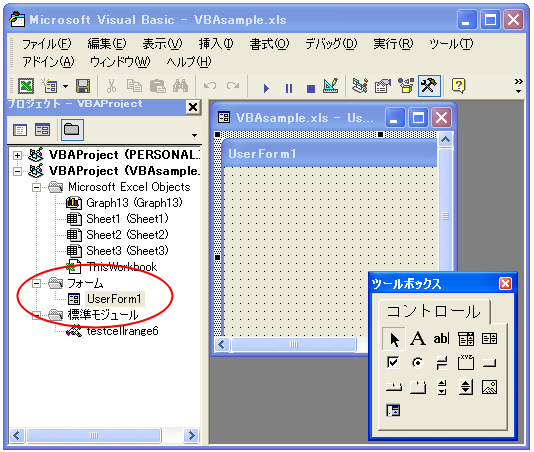Expand toolbar options chevron
Screen dimensions: 534x452
[x=518, y=86]
